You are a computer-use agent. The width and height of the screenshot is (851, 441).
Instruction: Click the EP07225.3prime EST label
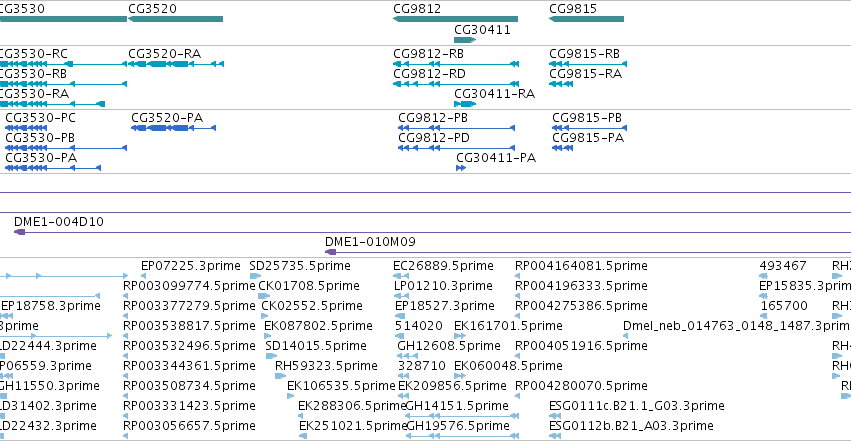(190, 266)
